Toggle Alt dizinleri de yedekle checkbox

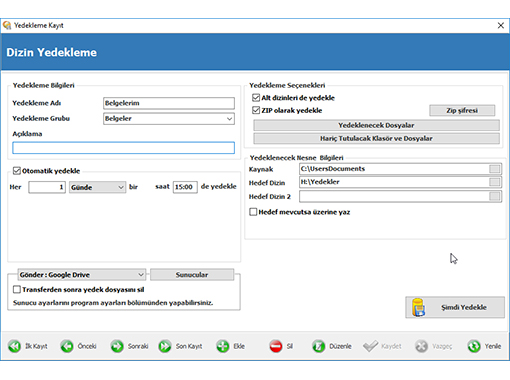coord(256,98)
